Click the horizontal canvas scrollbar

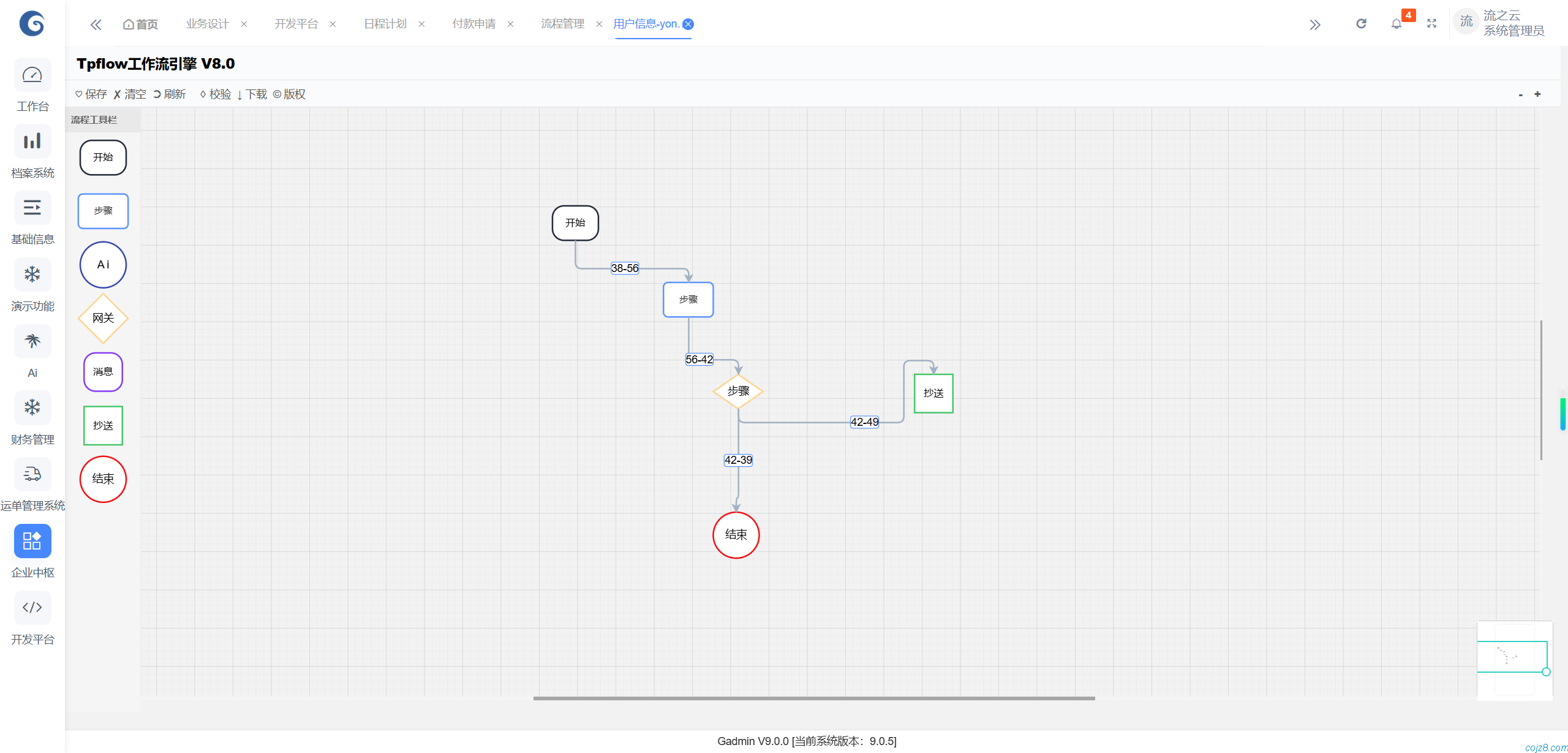pyautogui.click(x=813, y=698)
